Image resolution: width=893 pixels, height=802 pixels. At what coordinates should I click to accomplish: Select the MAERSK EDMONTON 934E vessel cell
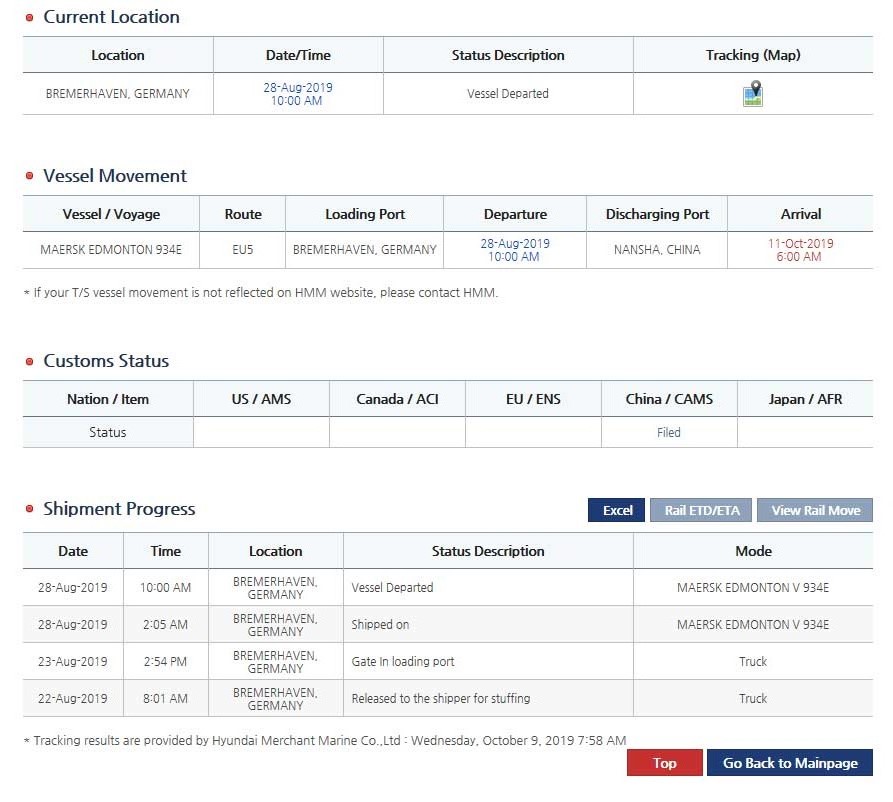pyautogui.click(x=110, y=250)
